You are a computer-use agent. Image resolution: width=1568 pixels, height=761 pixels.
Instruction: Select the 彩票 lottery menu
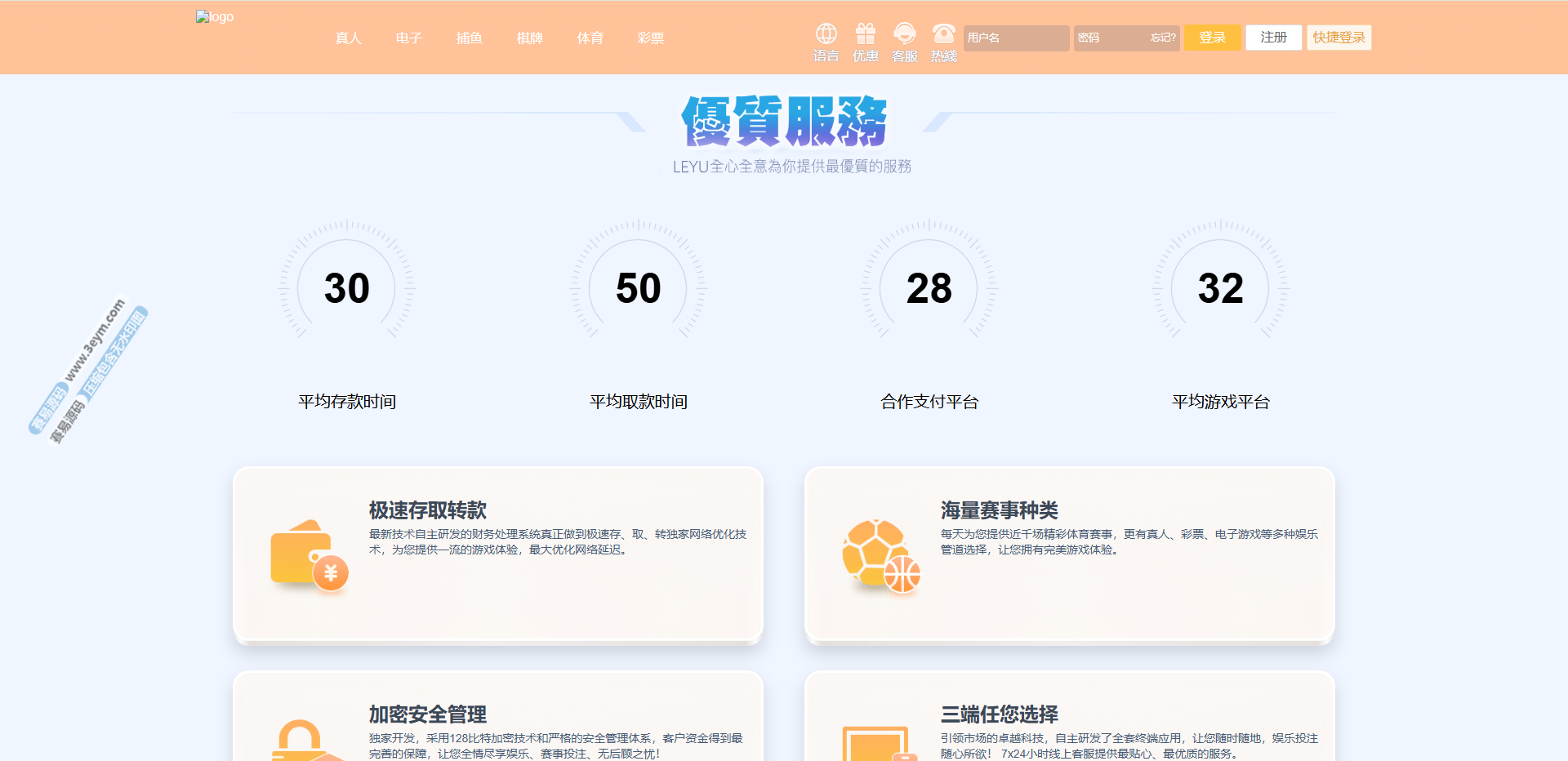coord(650,38)
